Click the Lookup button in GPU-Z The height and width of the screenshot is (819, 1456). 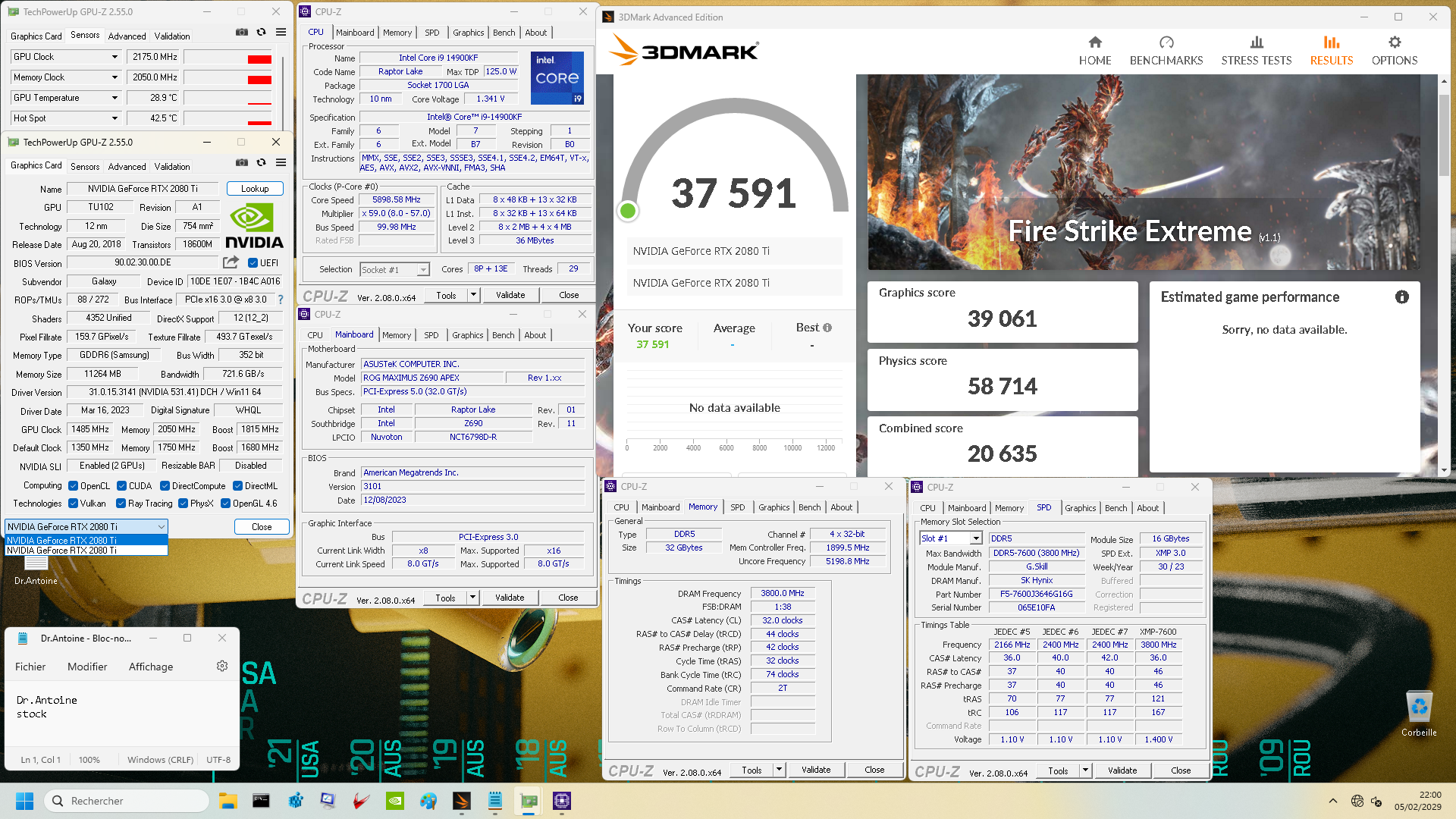(x=255, y=189)
